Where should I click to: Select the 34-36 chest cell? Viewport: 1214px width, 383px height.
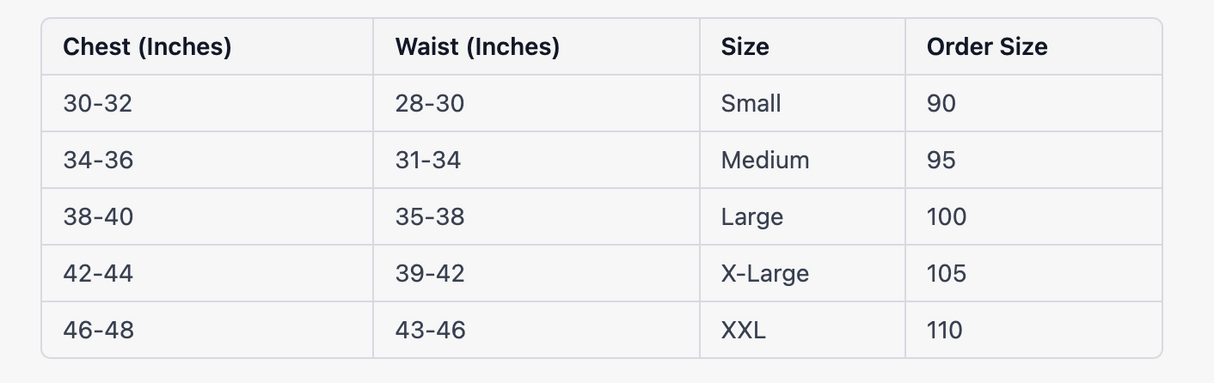click(x=207, y=160)
